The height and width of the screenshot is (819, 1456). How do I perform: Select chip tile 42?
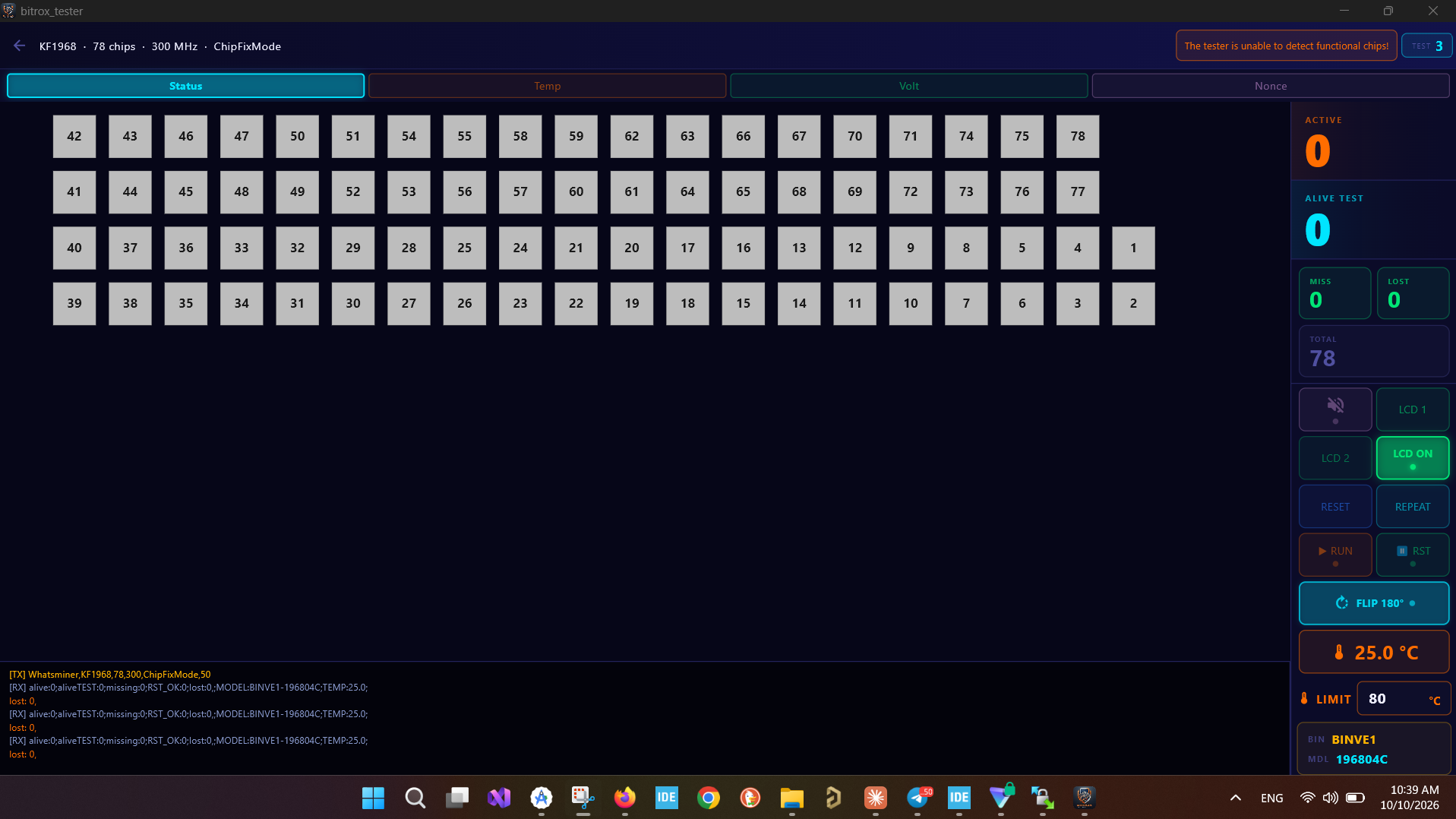(x=74, y=137)
